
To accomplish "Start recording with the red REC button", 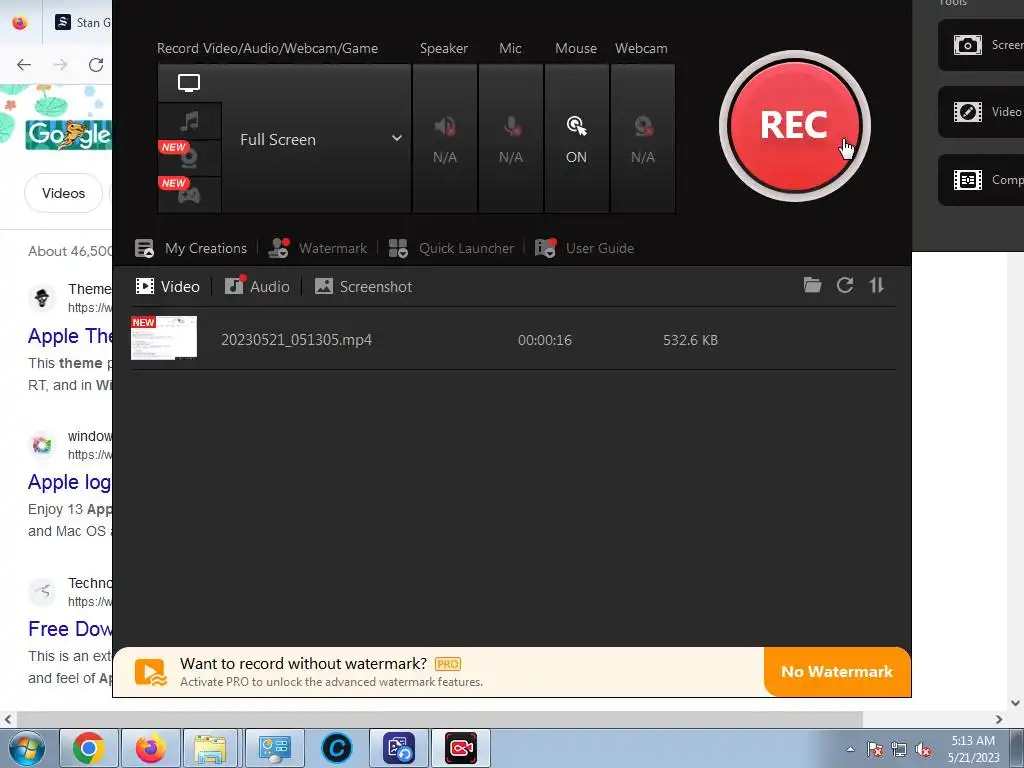I will point(794,126).
